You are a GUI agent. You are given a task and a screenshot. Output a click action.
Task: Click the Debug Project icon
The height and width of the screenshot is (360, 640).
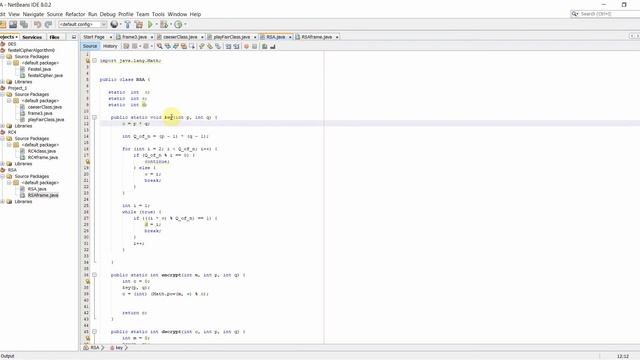click(x=164, y=24)
